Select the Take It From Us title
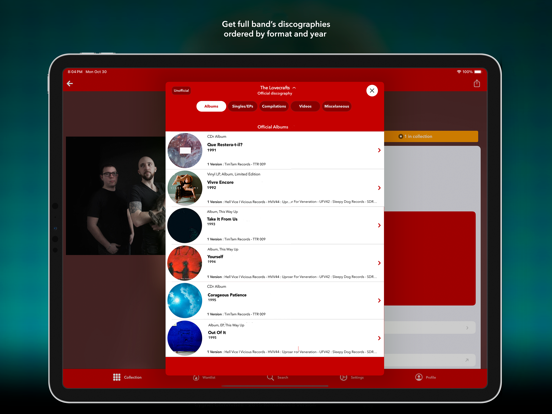 click(x=222, y=219)
